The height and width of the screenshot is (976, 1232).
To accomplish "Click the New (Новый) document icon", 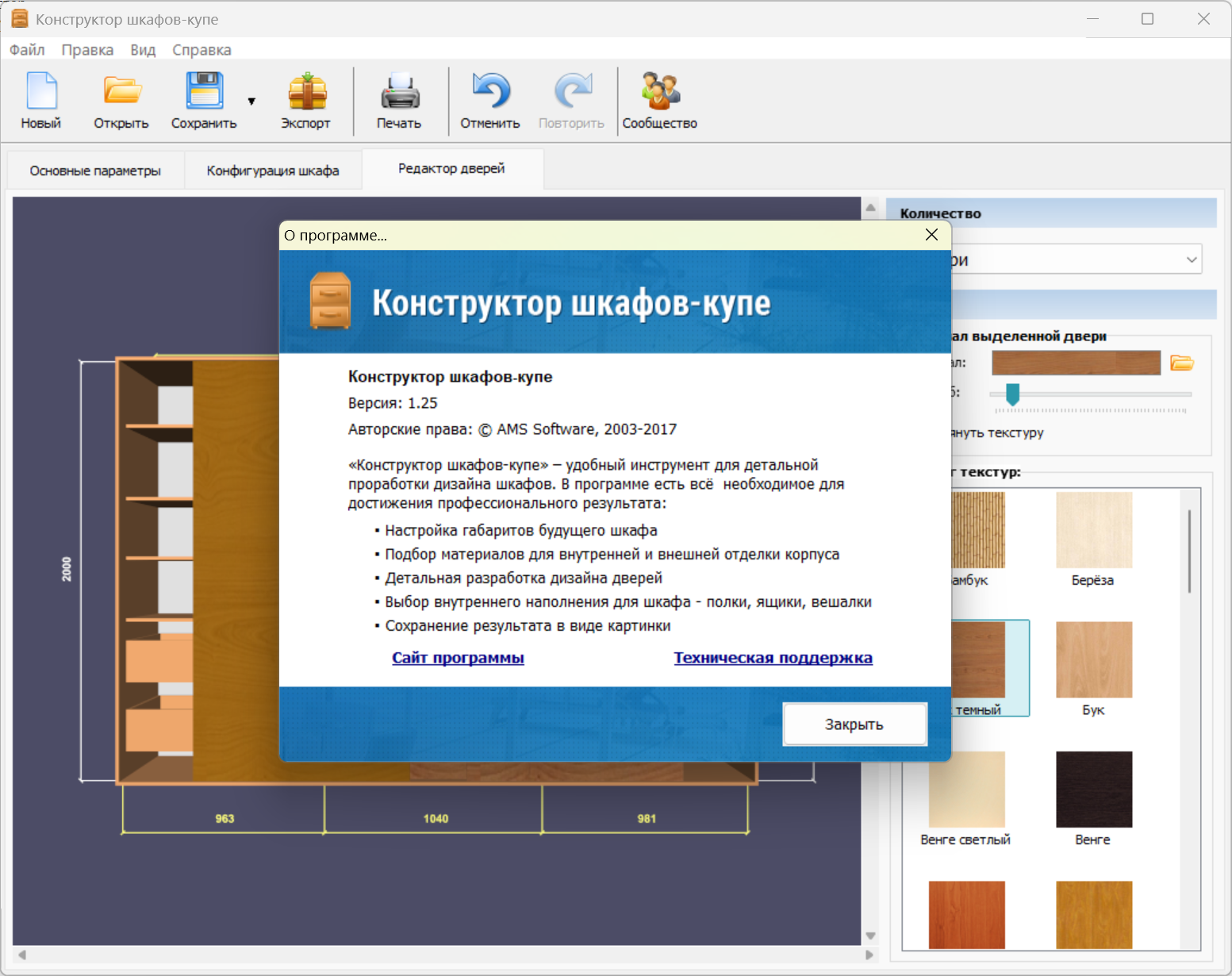I will click(x=41, y=91).
